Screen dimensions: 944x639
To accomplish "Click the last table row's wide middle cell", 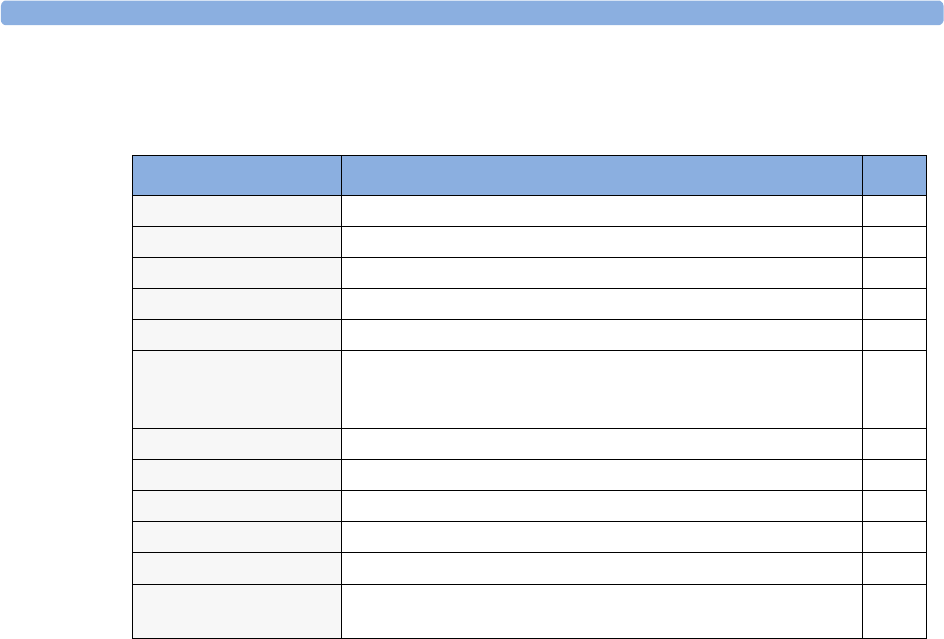I will [x=601, y=611].
